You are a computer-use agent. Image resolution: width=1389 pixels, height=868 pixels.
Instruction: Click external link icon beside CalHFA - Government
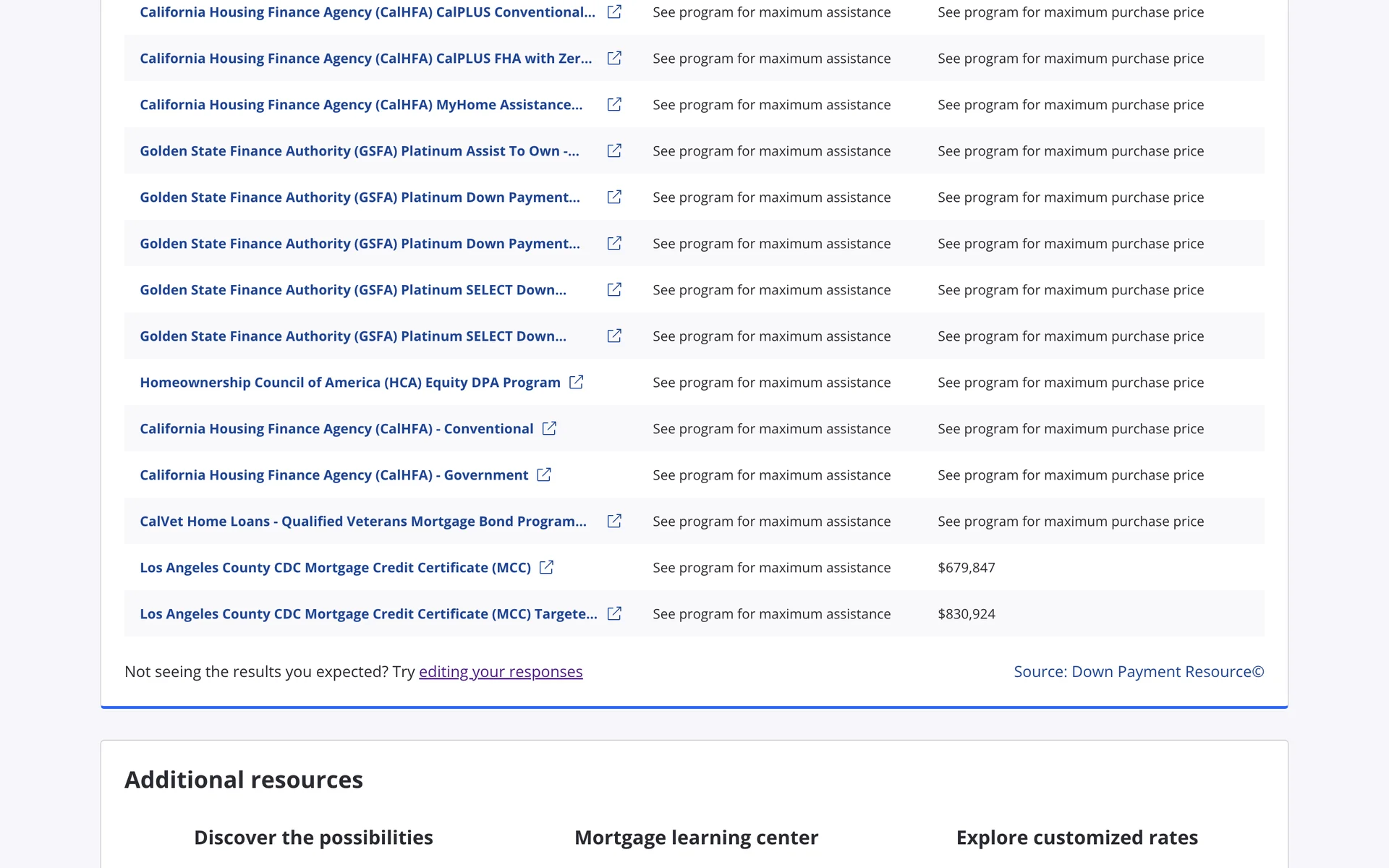point(544,475)
